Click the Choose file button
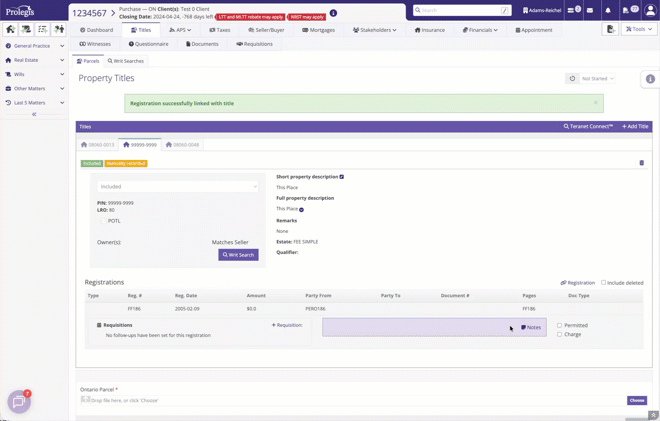This screenshot has height=421, width=660. 637,400
